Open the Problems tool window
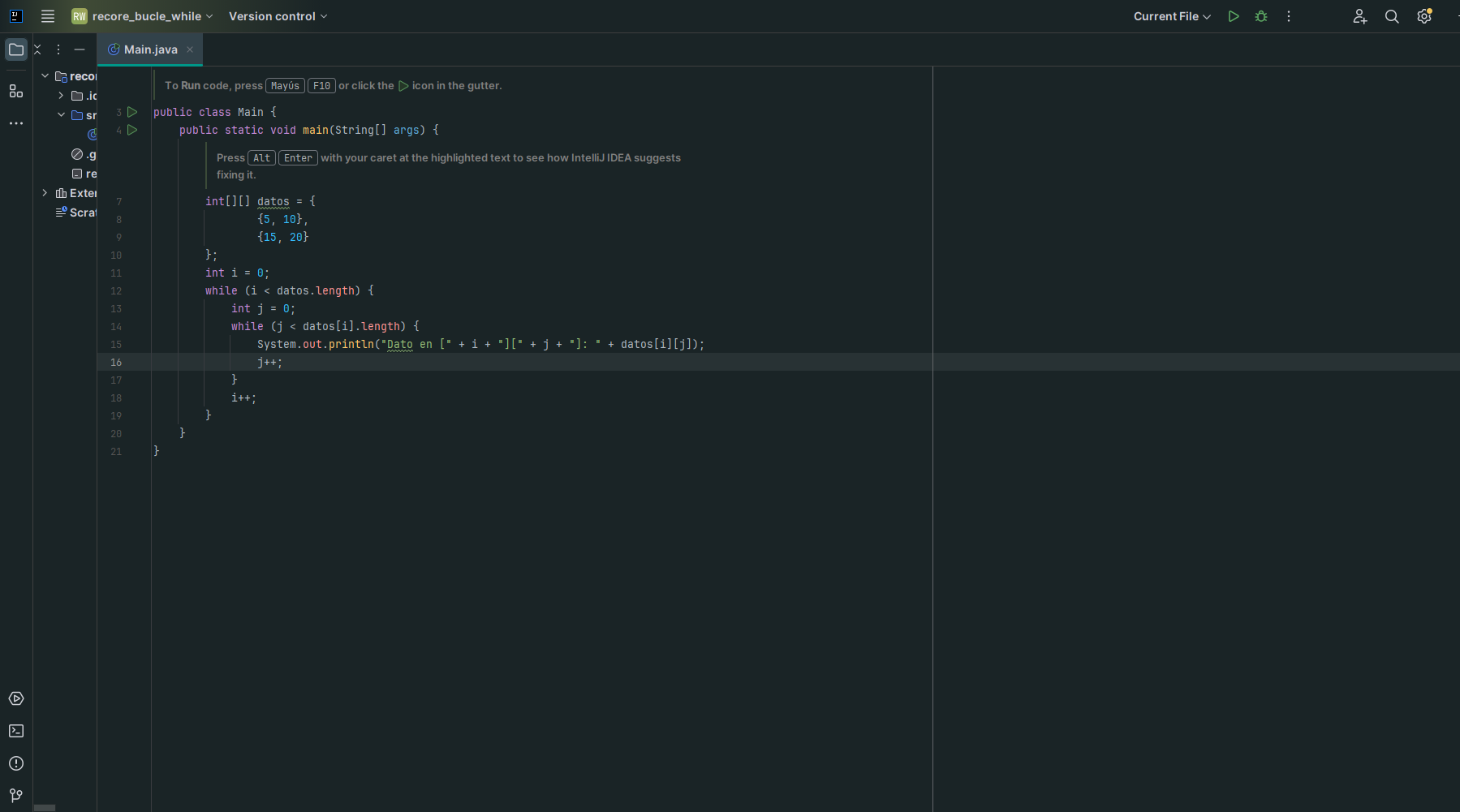 click(16, 763)
